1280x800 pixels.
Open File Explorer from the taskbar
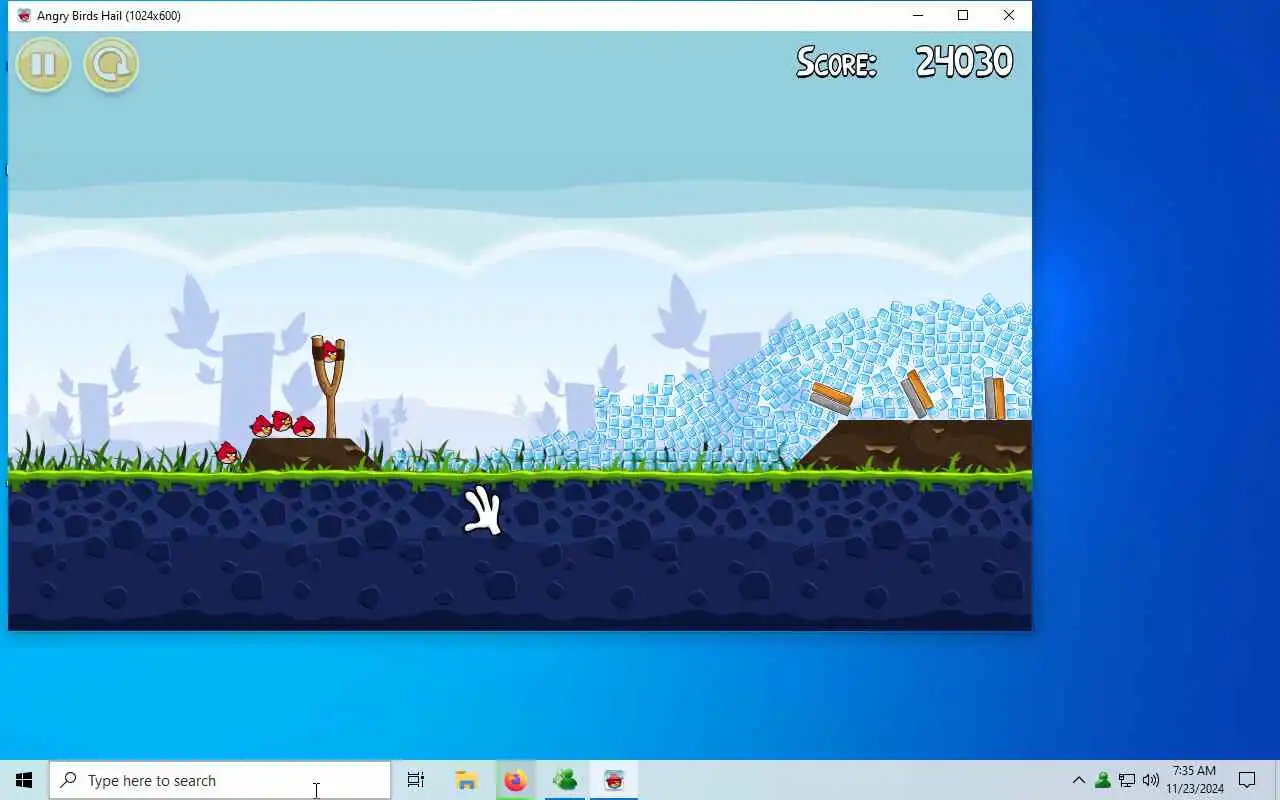[466, 780]
